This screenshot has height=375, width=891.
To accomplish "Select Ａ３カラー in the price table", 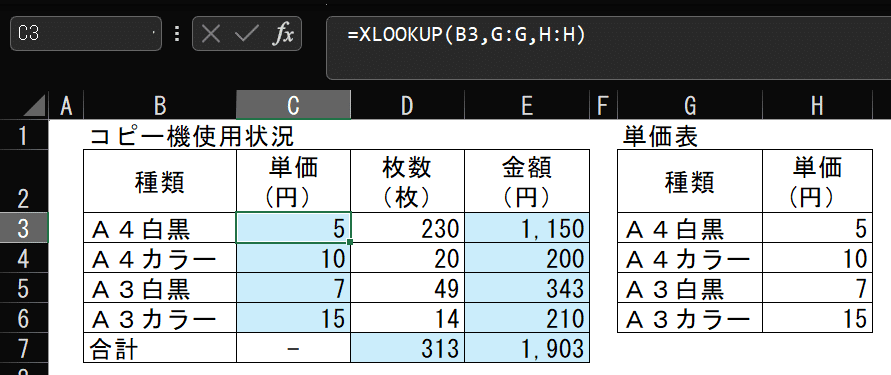I will [x=689, y=318].
